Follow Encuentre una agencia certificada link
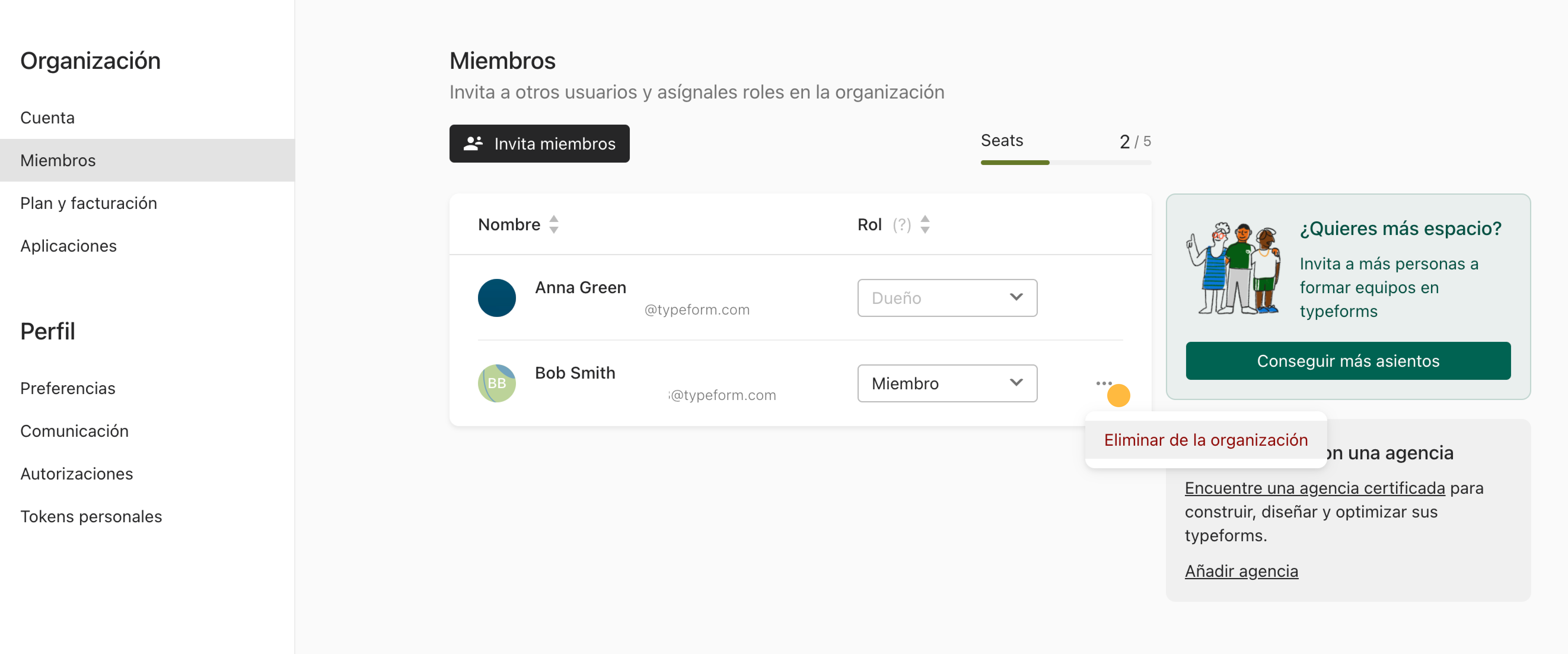This screenshot has height=654, width=1568. pos(1314,488)
